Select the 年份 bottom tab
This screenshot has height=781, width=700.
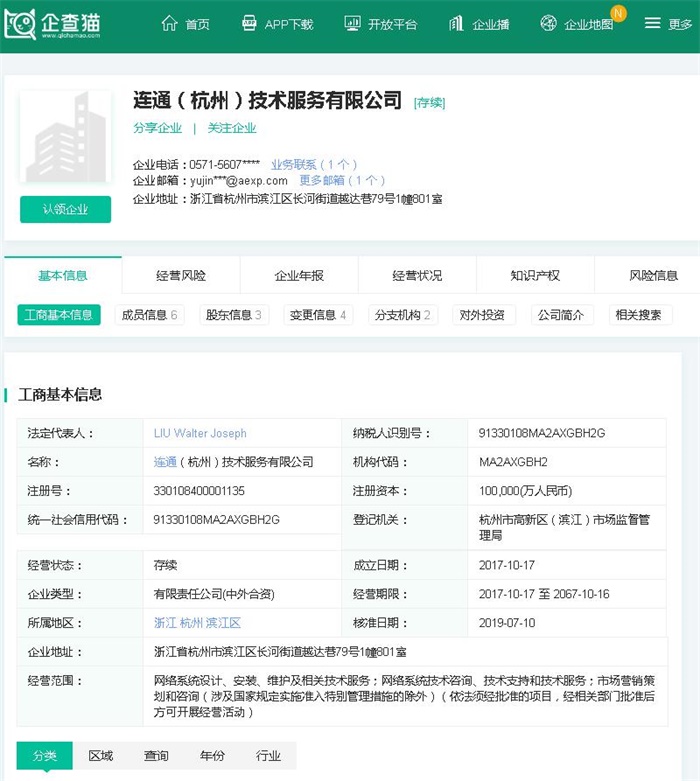coord(212,756)
